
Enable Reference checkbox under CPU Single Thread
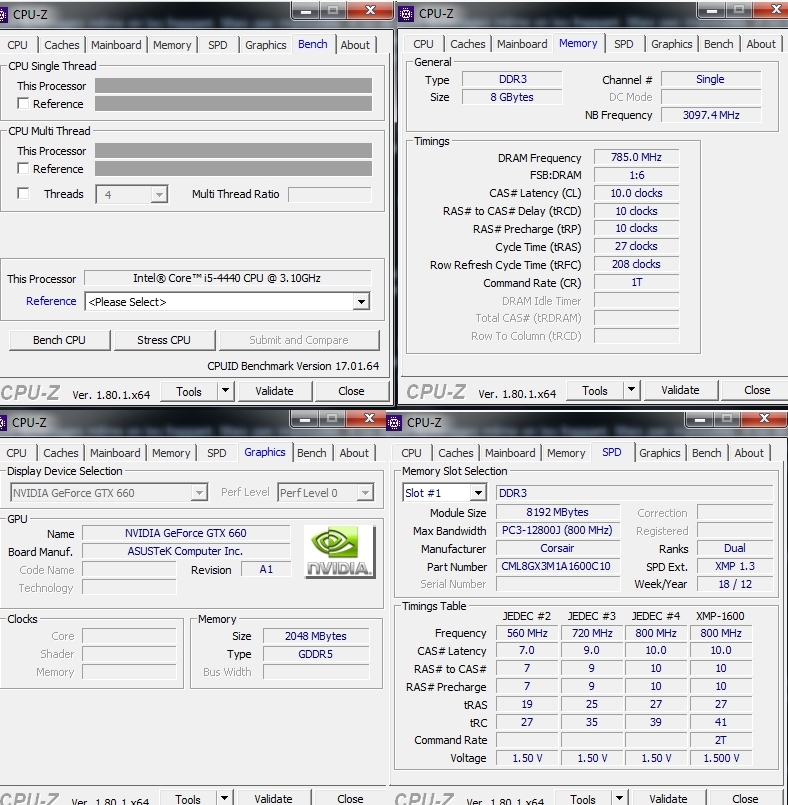pos(23,103)
